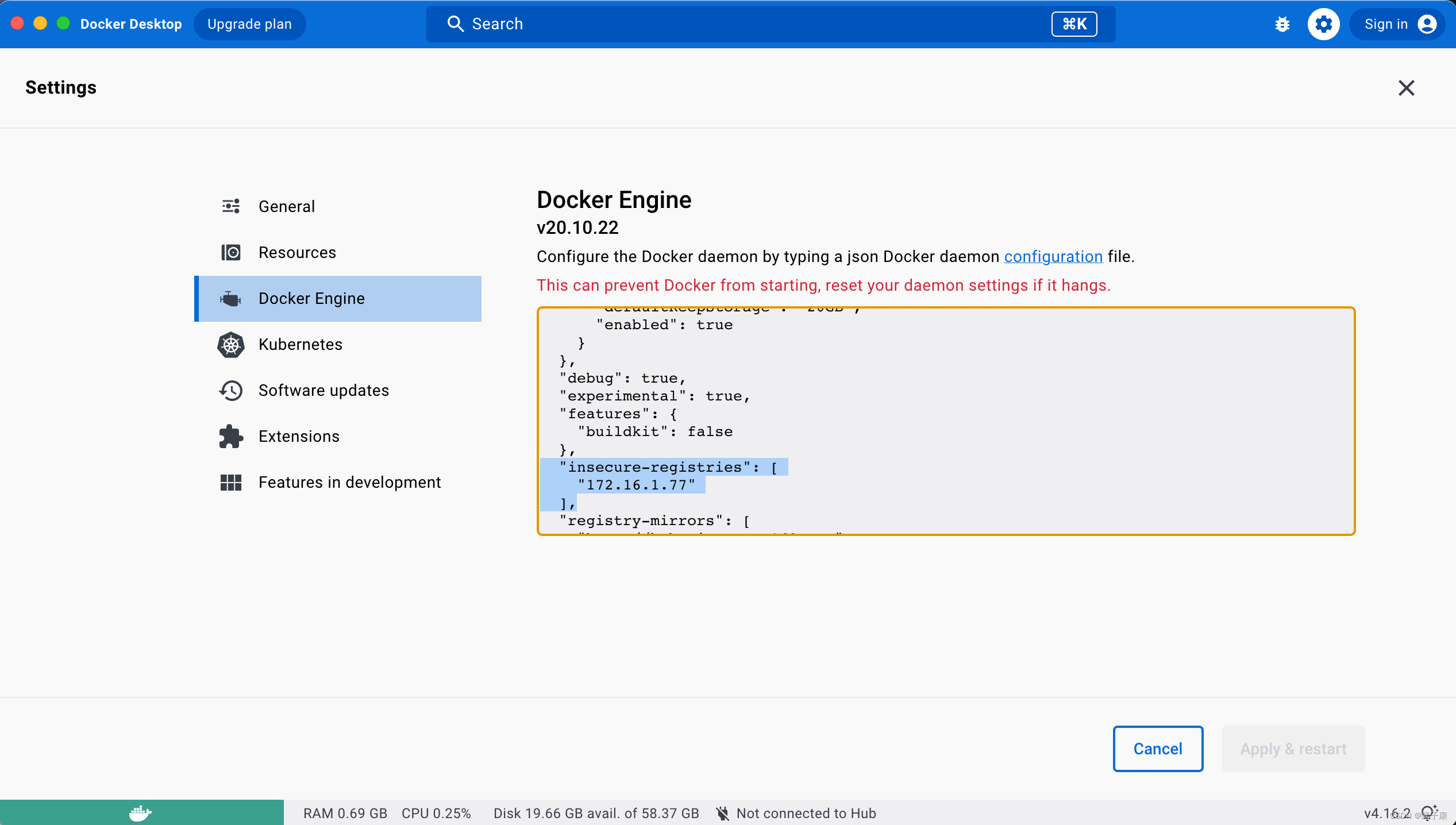The width and height of the screenshot is (1456, 825).
Task: Select the Kubernetes menu item
Action: tap(300, 344)
